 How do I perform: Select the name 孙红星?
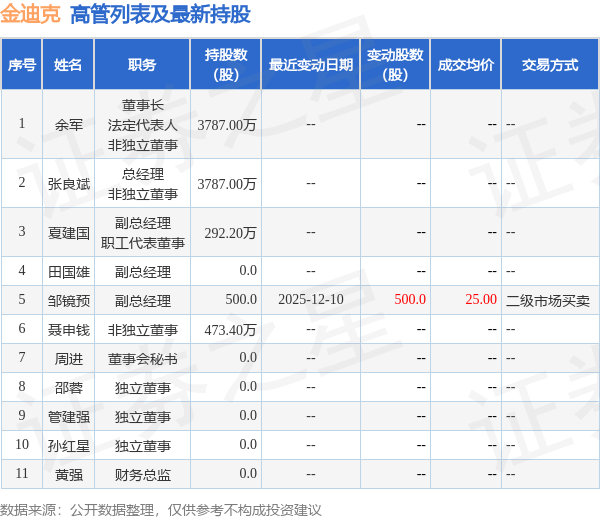tap(69, 446)
